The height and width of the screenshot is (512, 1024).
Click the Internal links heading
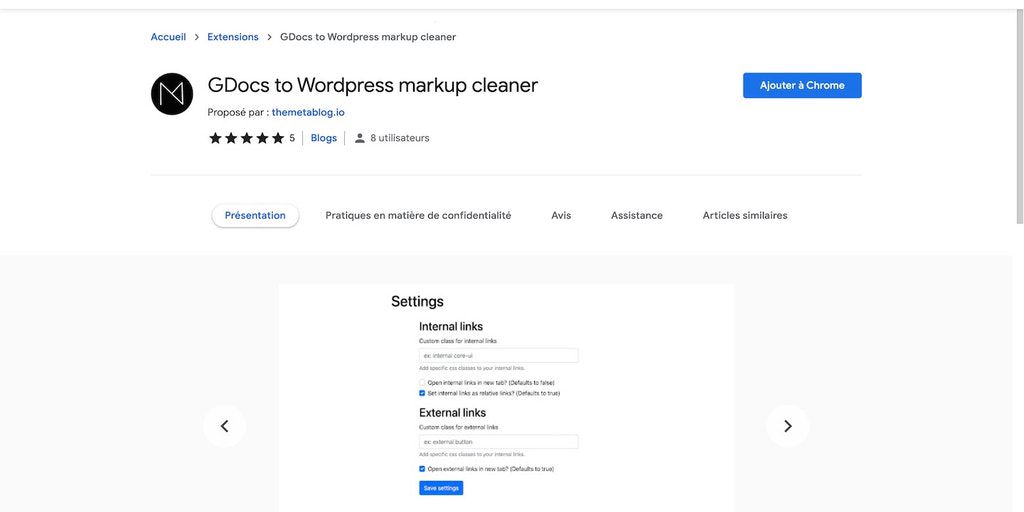pyautogui.click(x=451, y=326)
